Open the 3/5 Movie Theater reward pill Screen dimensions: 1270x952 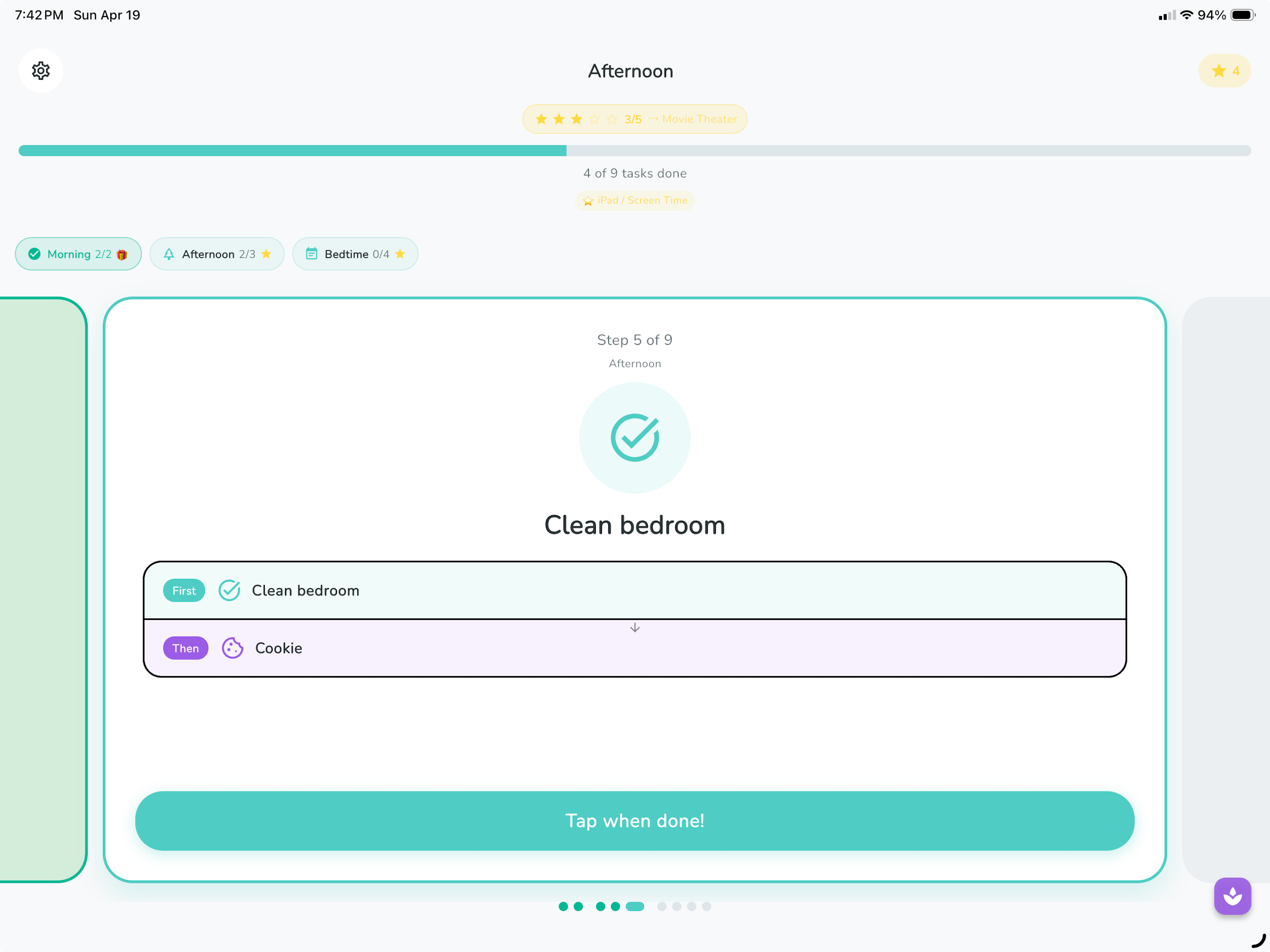coord(635,119)
